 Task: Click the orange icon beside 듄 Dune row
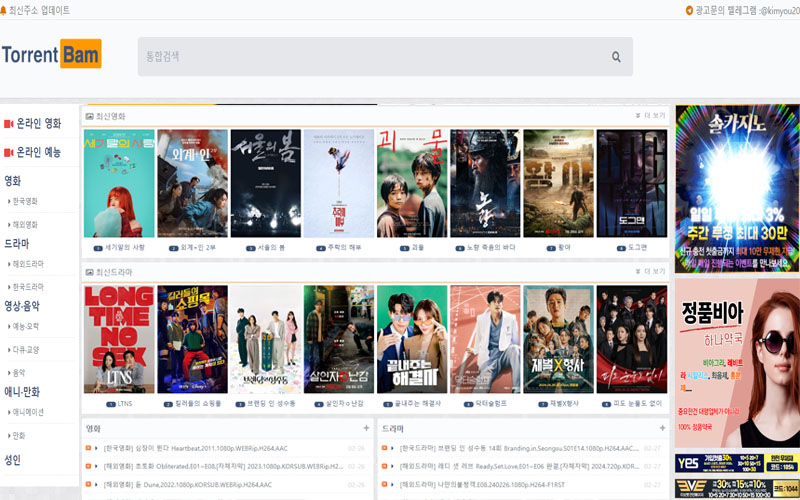tap(88, 484)
